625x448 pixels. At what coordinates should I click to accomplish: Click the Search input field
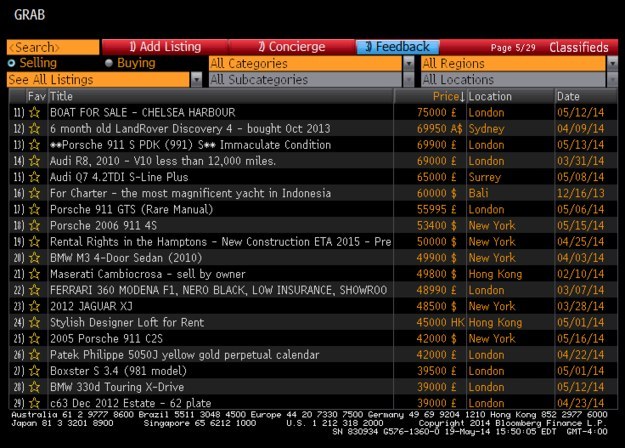53,47
